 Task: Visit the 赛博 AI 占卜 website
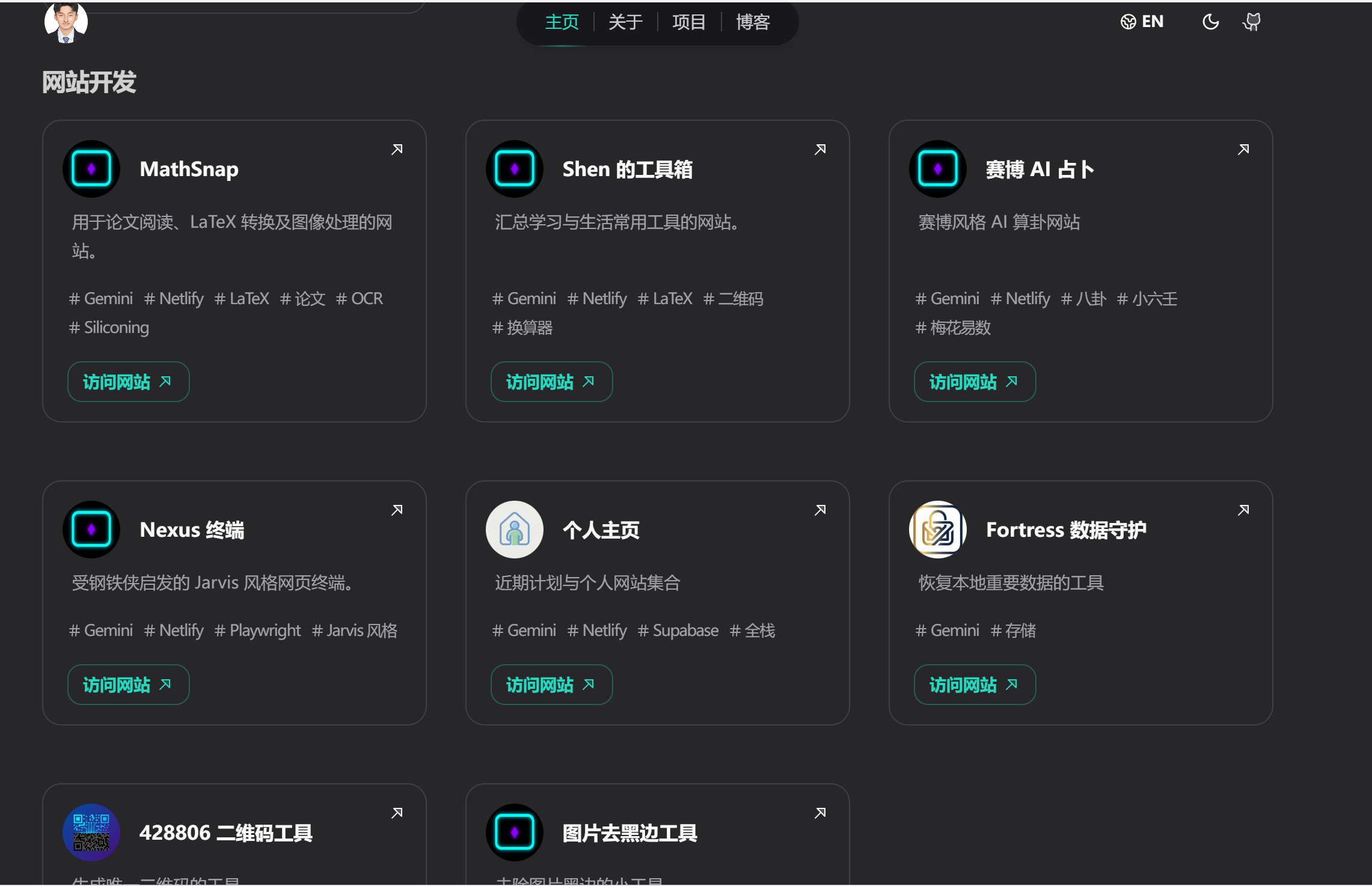tap(974, 382)
